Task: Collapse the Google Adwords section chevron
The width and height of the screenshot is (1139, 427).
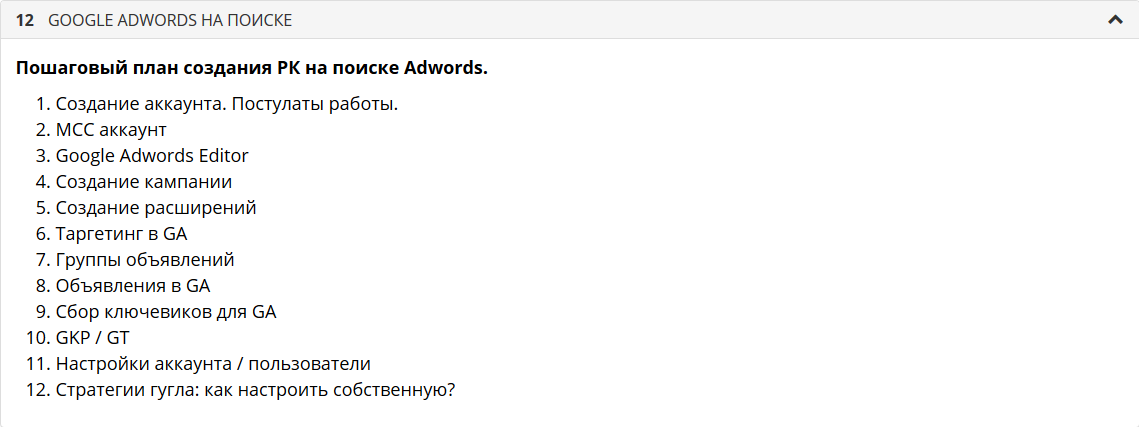Action: pos(1116,20)
